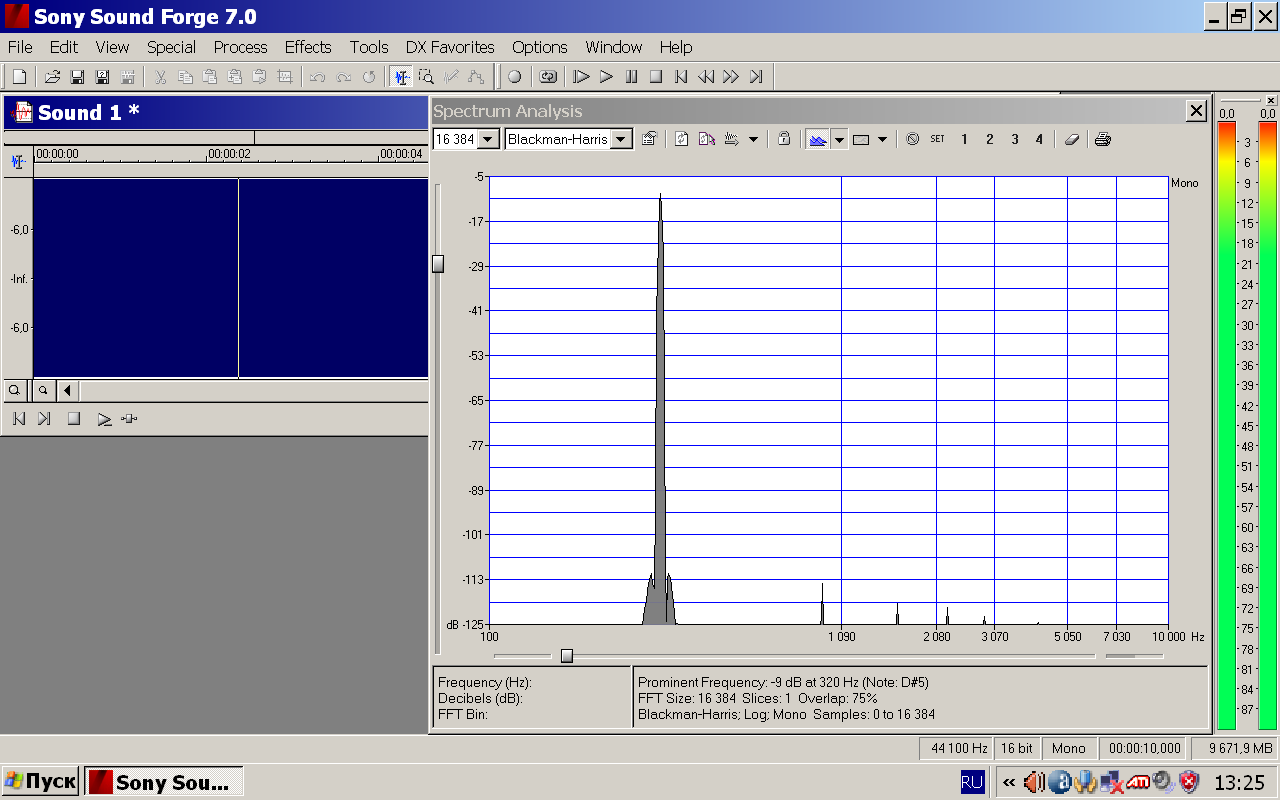Select the Edit tool icon in main toolbar
The width and height of the screenshot is (1280, 800).
pyautogui.click(x=401, y=77)
